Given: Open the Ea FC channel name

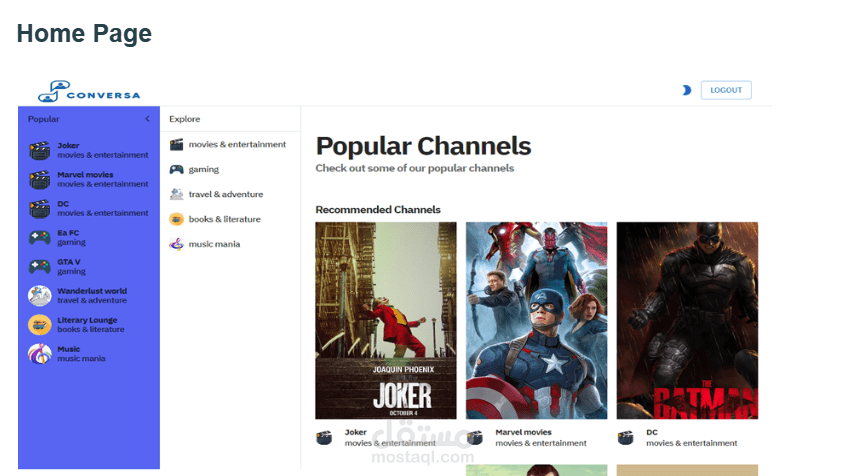Looking at the screenshot, I should (x=68, y=233).
